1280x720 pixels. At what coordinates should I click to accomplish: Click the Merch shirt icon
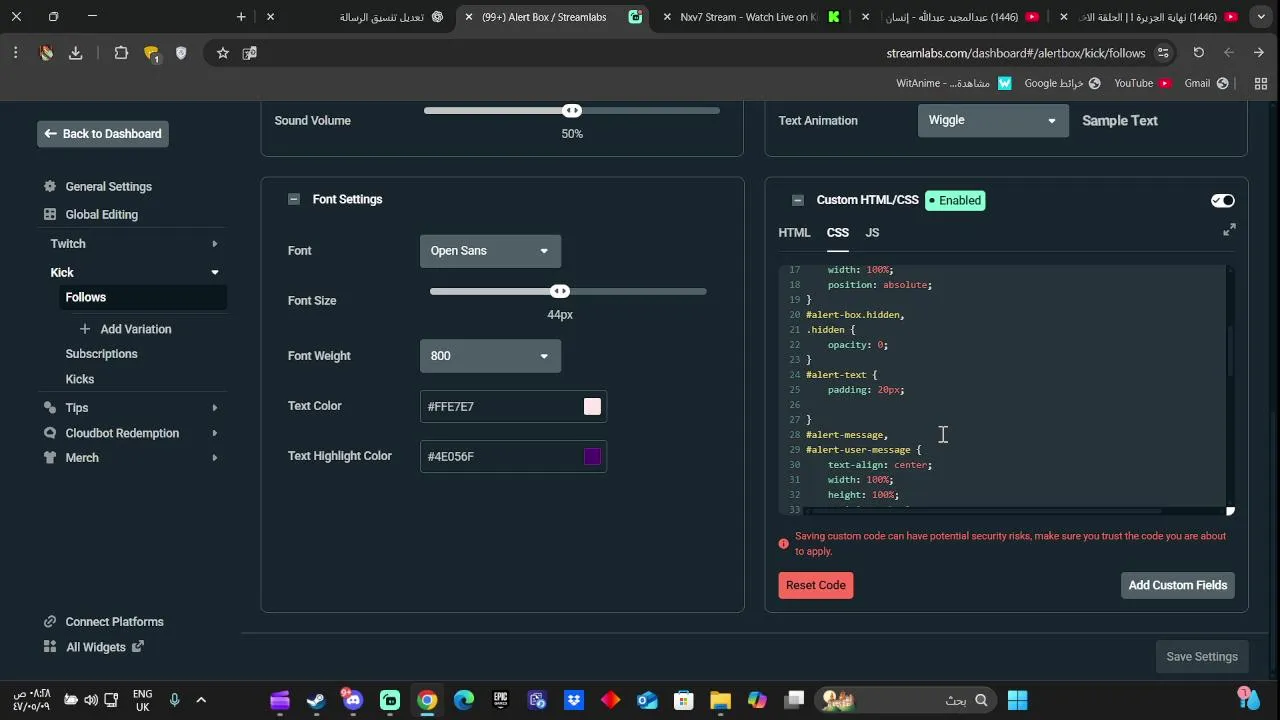(x=50, y=457)
